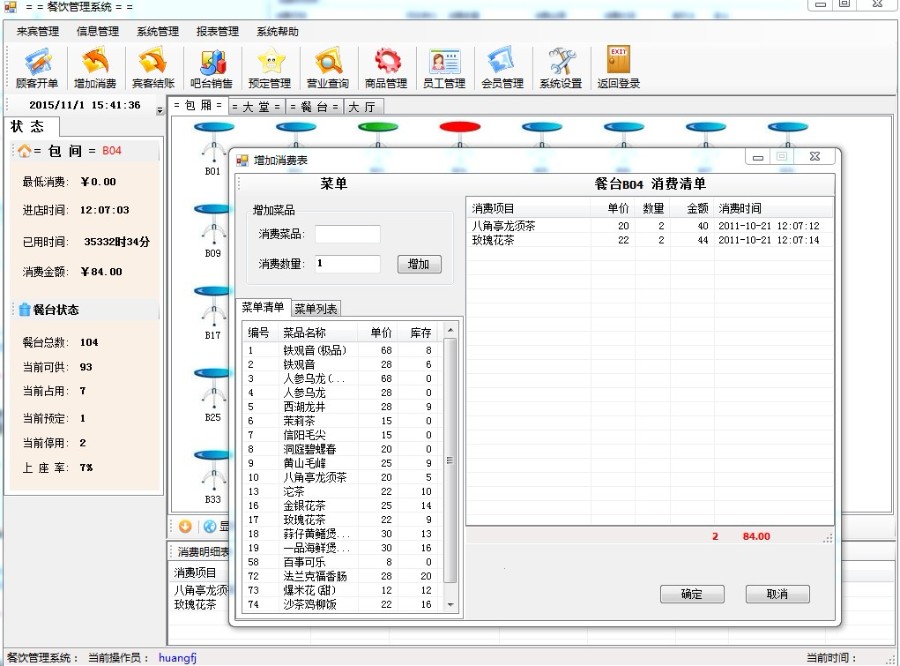Select the 顾客开单 toolbar icon

point(36,68)
